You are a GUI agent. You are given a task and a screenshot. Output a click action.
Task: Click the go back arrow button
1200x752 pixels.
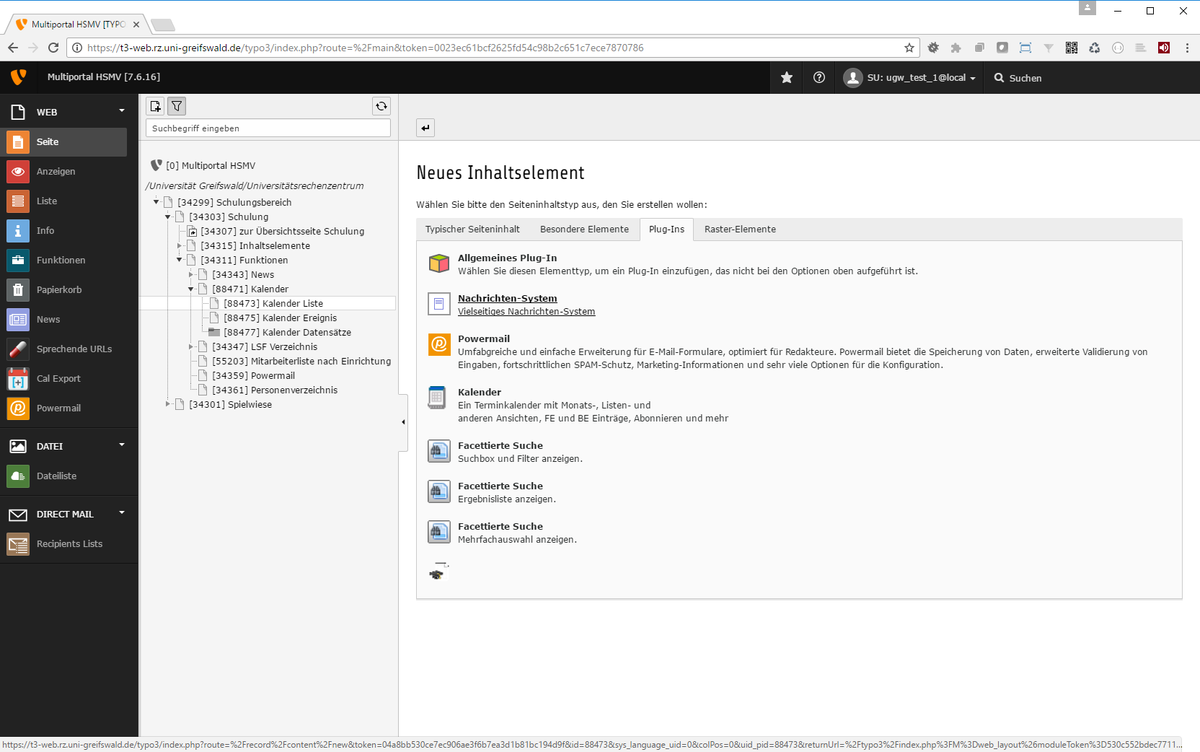click(426, 128)
